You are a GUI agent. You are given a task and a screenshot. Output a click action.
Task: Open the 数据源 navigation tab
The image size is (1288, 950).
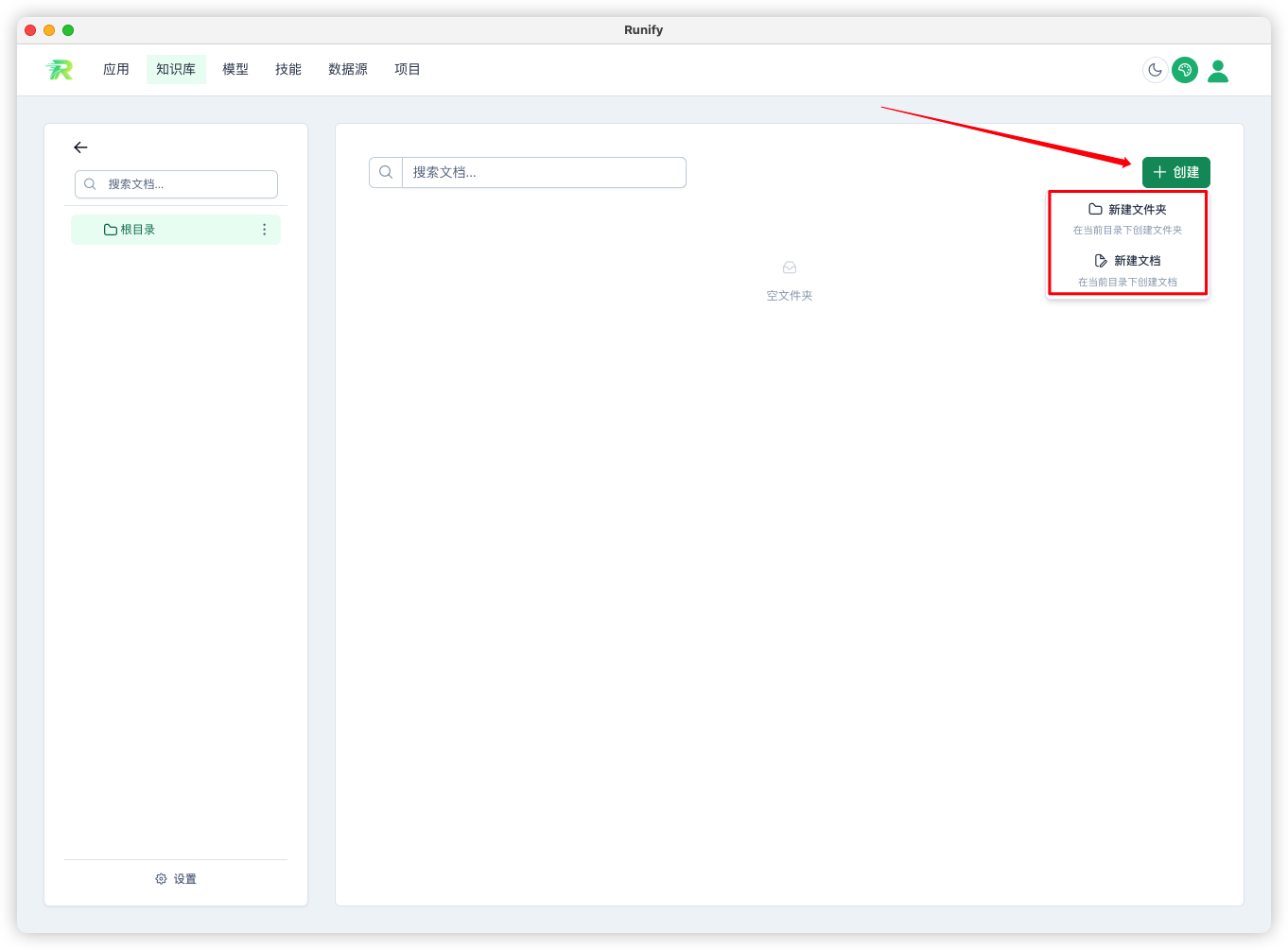348,69
